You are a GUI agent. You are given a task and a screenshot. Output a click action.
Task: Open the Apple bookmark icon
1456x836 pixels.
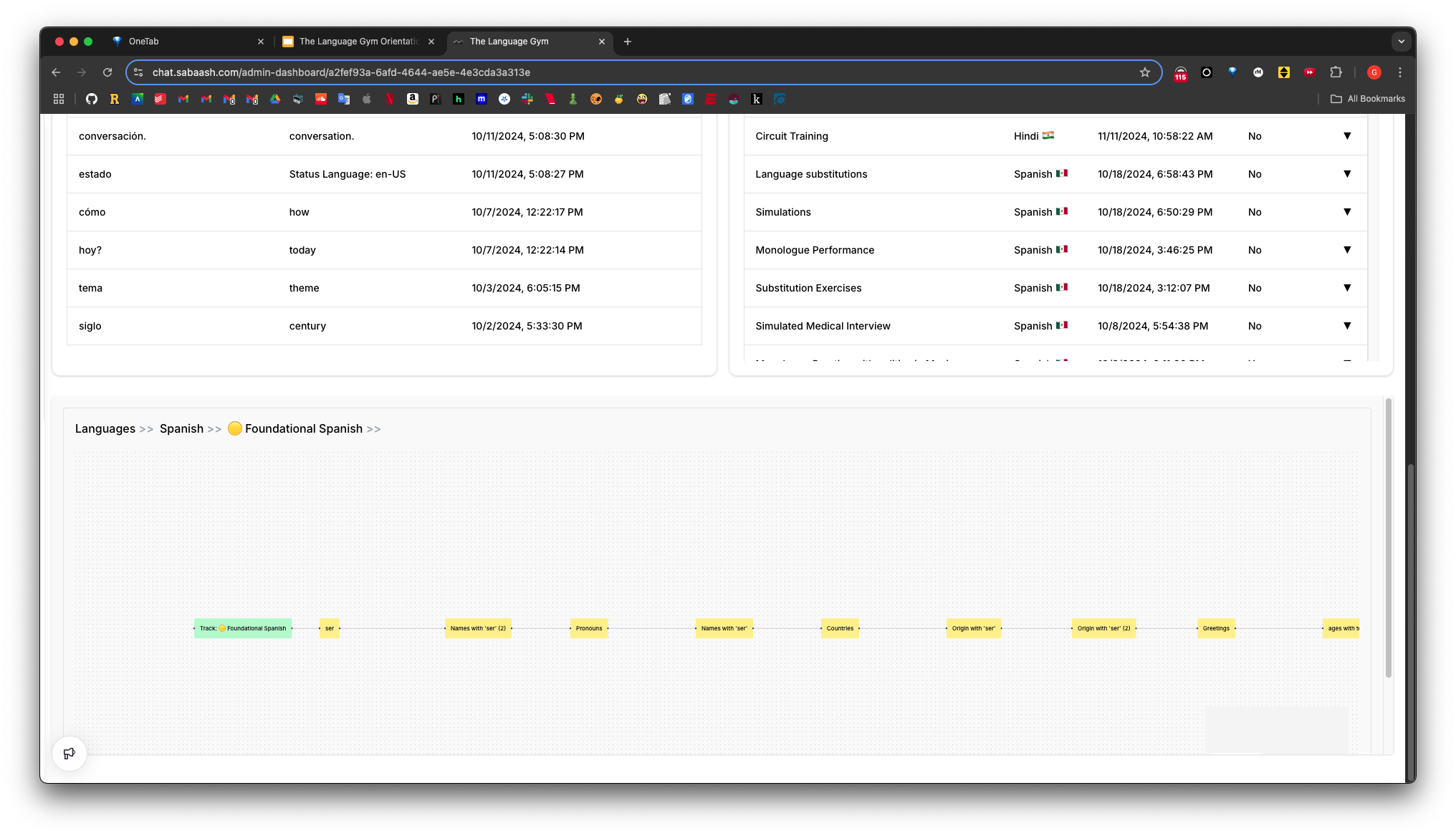pyautogui.click(x=367, y=99)
